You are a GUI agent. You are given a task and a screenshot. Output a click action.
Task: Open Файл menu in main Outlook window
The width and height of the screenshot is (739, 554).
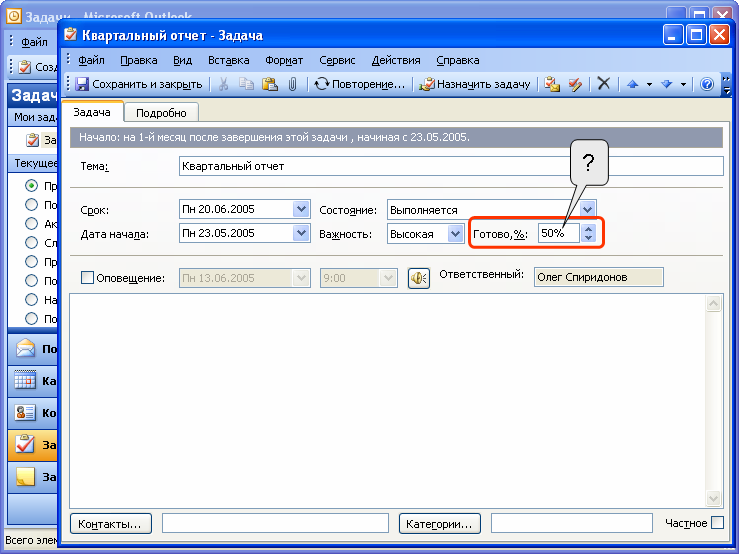point(34,42)
